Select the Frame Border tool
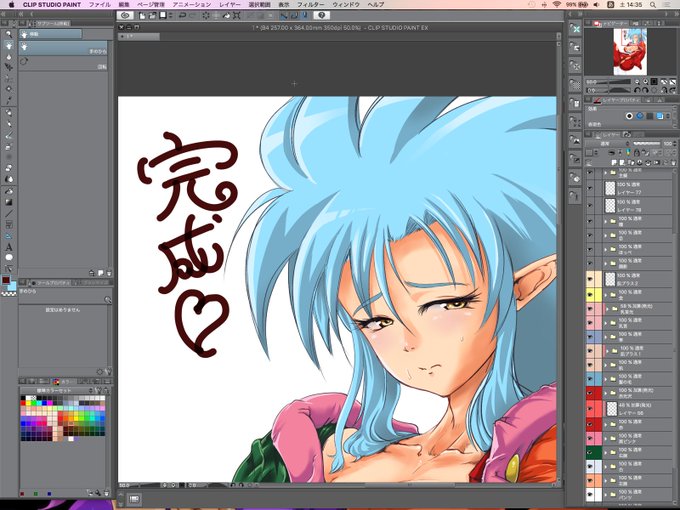The width and height of the screenshot is (680, 510). point(9,225)
